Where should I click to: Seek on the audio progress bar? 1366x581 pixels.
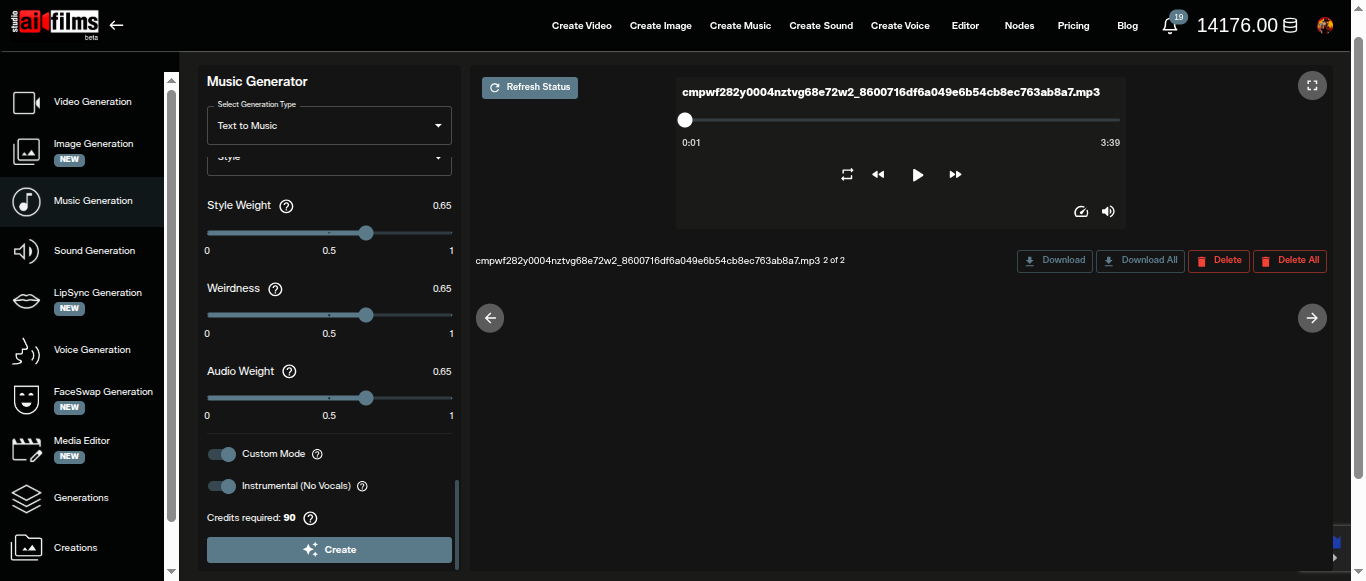click(x=901, y=120)
